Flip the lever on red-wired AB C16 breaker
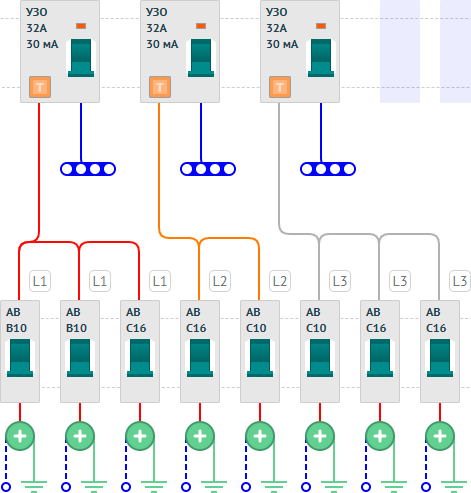 [x=140, y=358]
